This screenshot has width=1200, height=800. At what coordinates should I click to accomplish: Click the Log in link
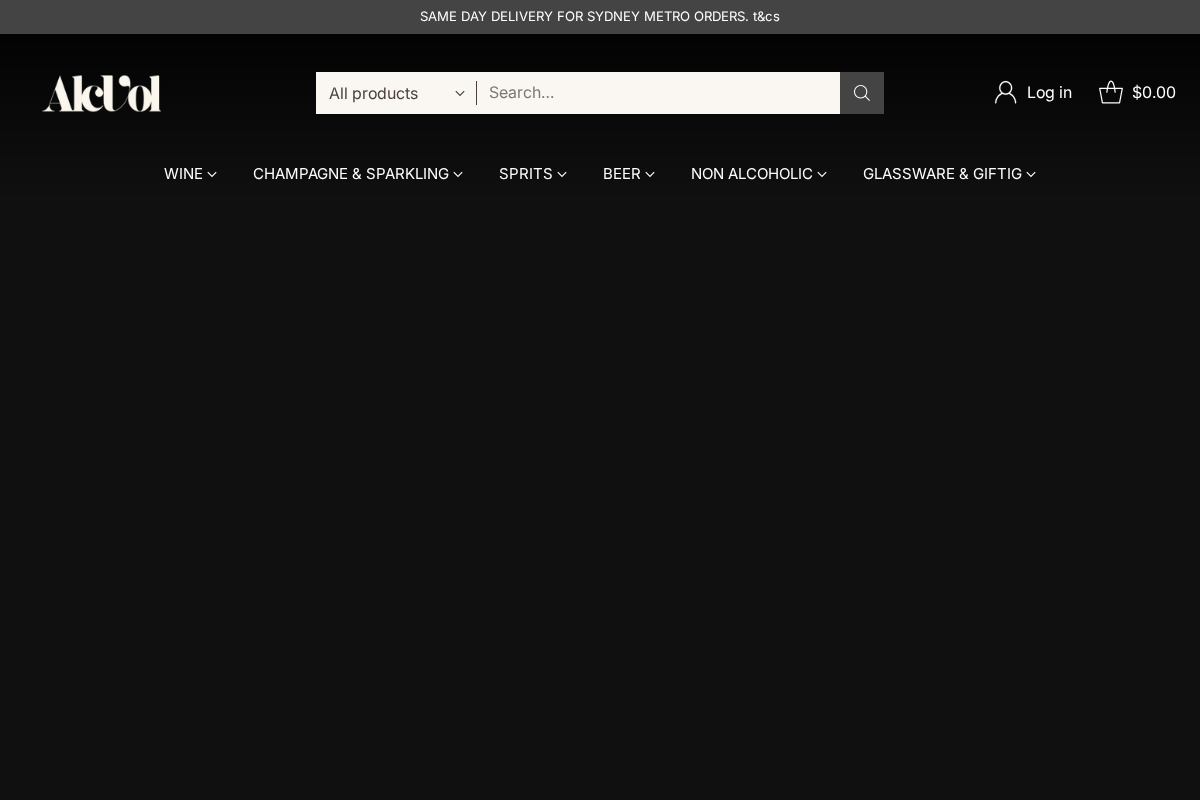[x=1049, y=92]
